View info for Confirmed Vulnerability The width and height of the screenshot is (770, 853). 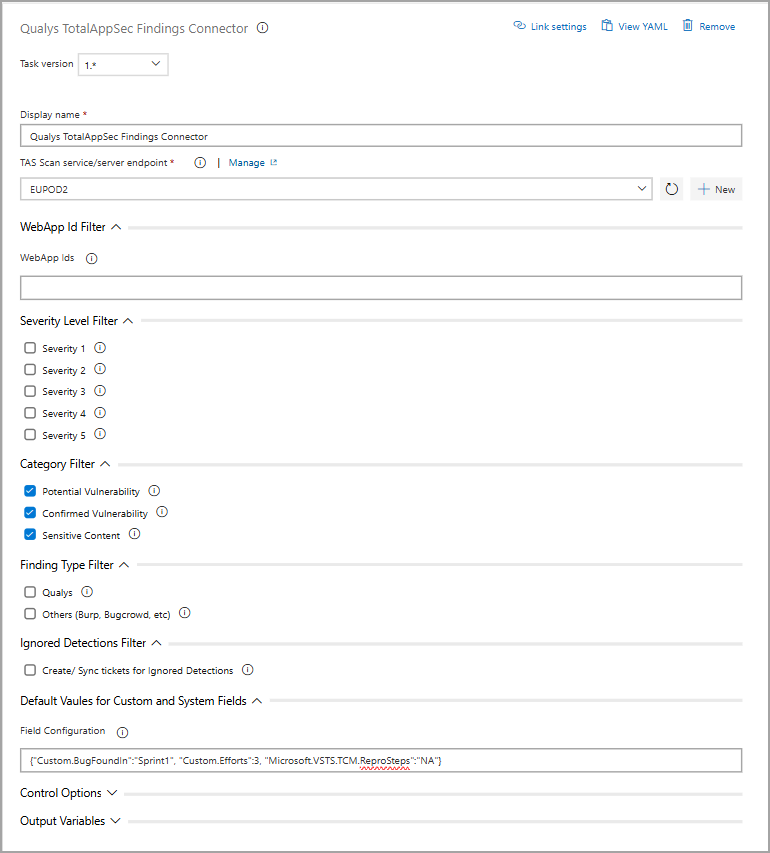pos(161,512)
